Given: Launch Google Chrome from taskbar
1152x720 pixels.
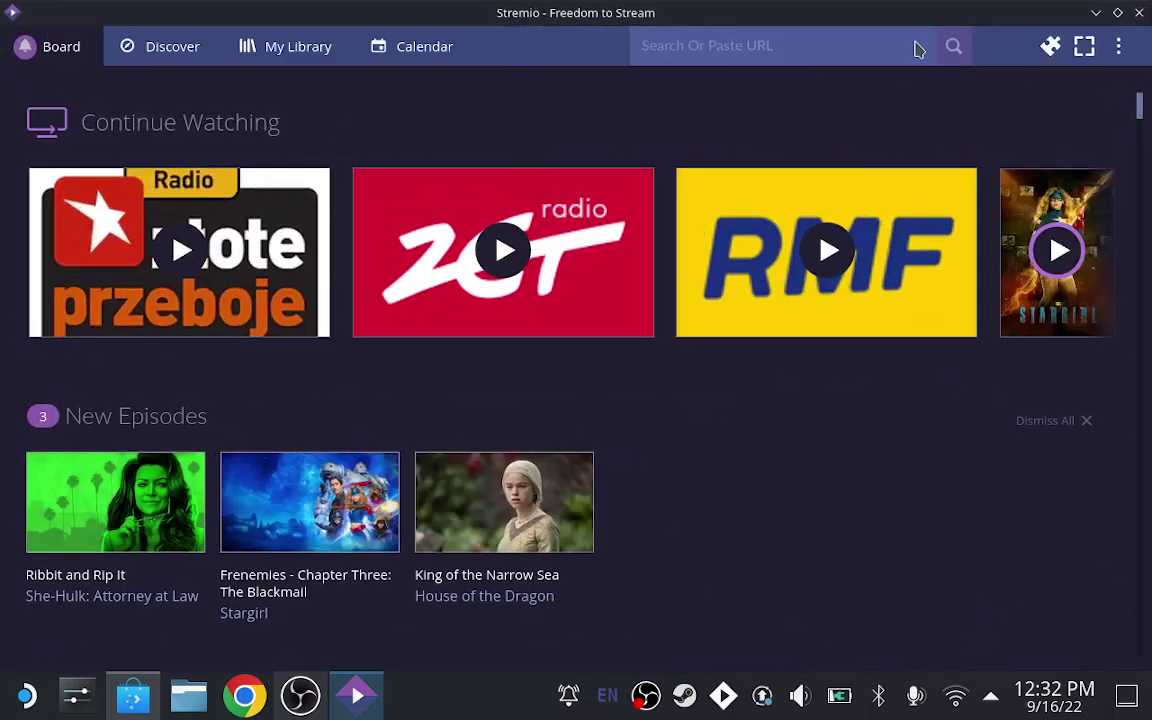Looking at the screenshot, I should (245, 695).
